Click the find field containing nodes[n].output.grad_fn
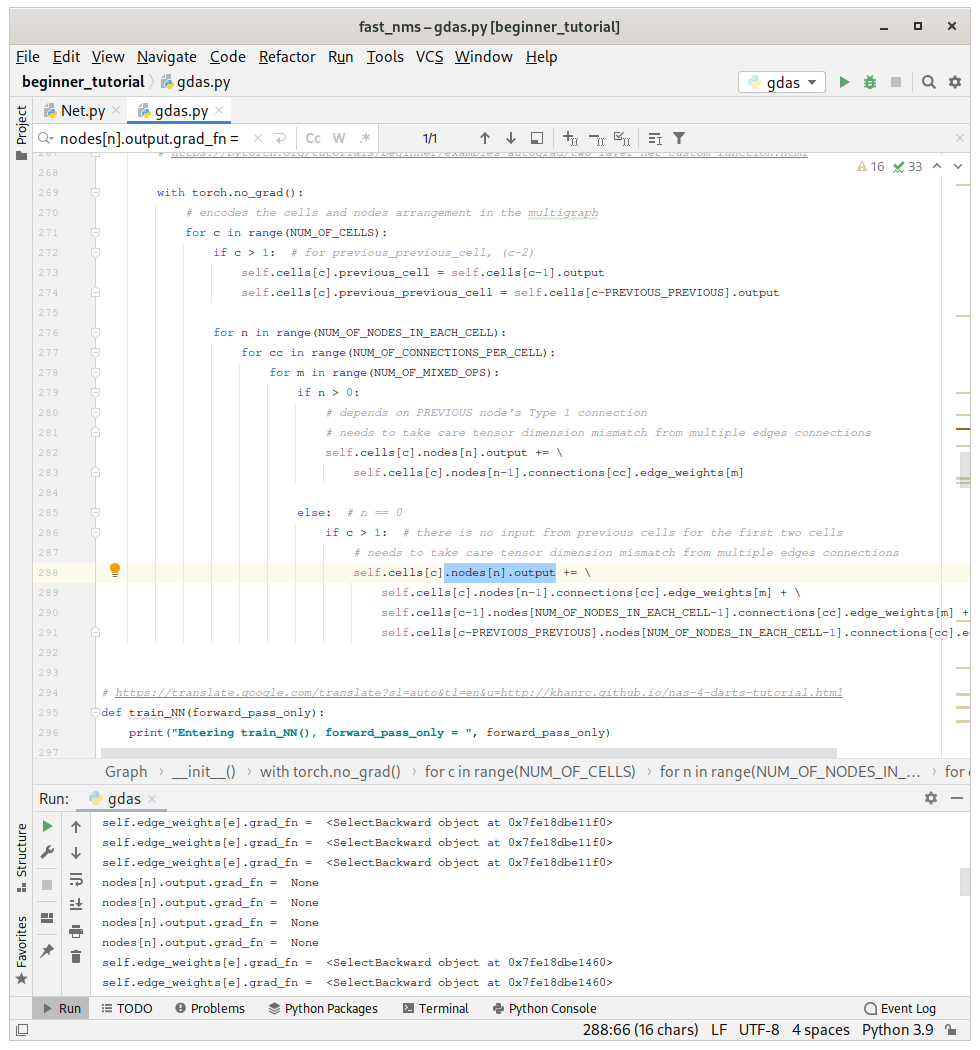 tap(150, 138)
